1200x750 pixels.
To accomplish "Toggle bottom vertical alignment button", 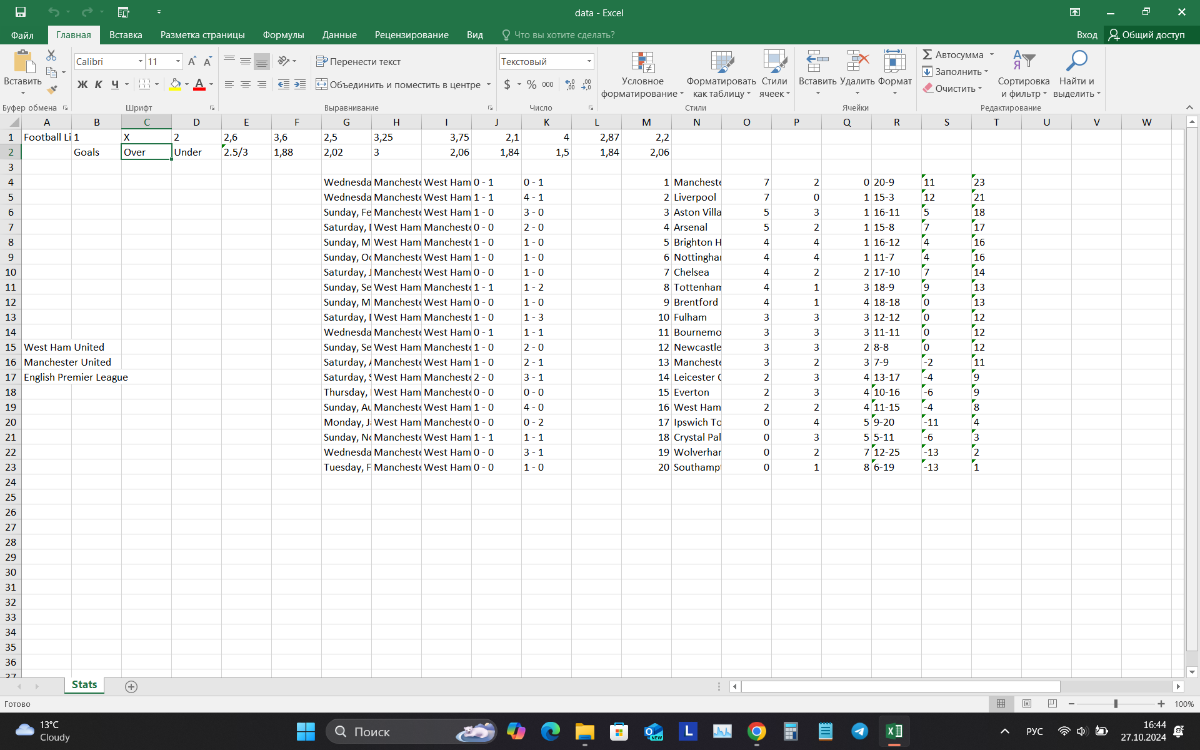I will [261, 61].
